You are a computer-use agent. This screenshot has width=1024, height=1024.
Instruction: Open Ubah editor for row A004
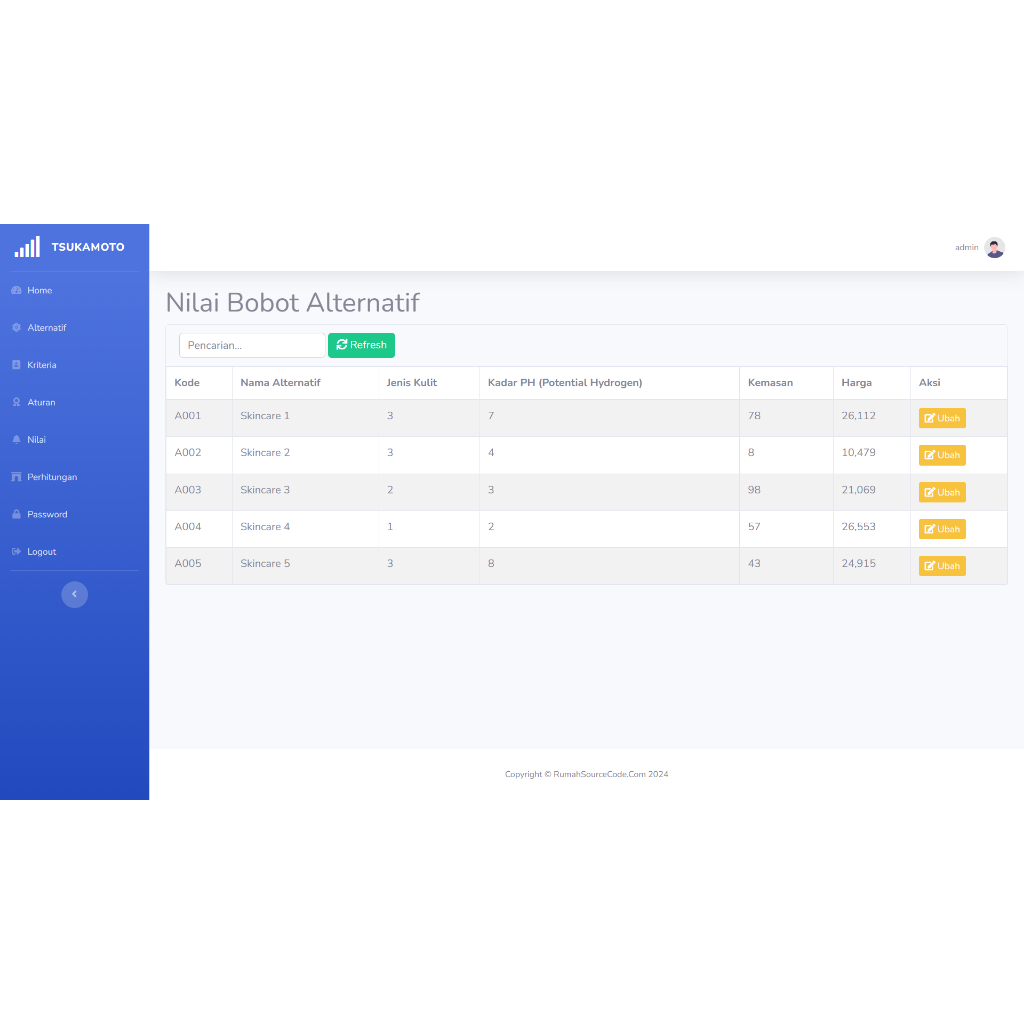click(x=942, y=529)
